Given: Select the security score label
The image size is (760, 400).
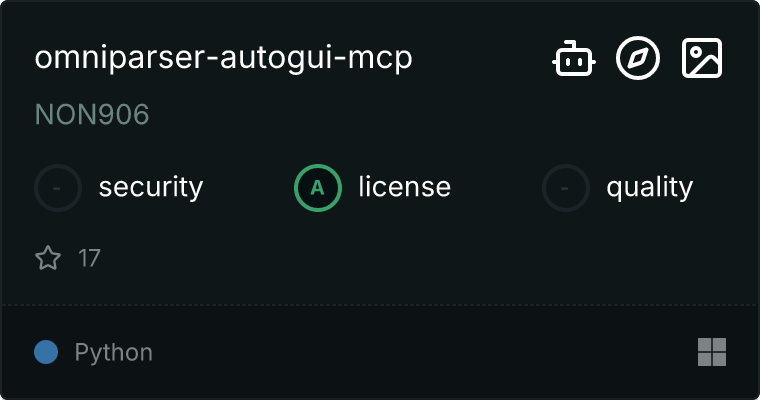Looking at the screenshot, I should pyautogui.click(x=151, y=188).
